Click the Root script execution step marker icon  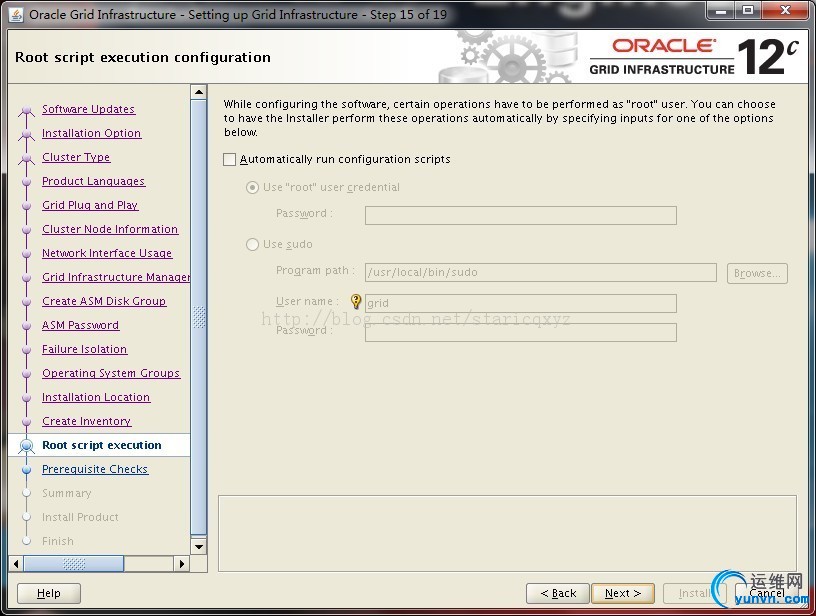tap(26, 446)
